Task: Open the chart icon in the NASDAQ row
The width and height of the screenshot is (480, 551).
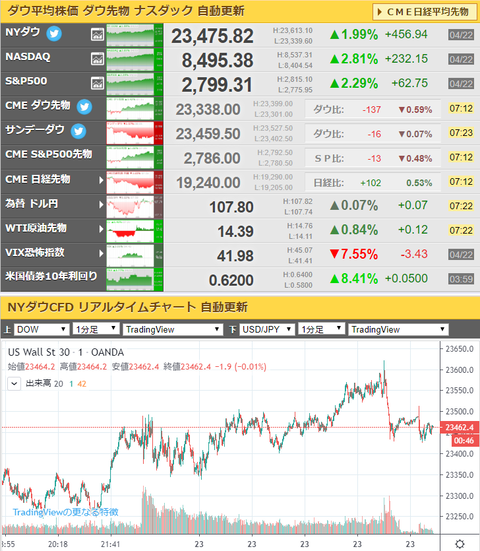Action: coord(97,59)
